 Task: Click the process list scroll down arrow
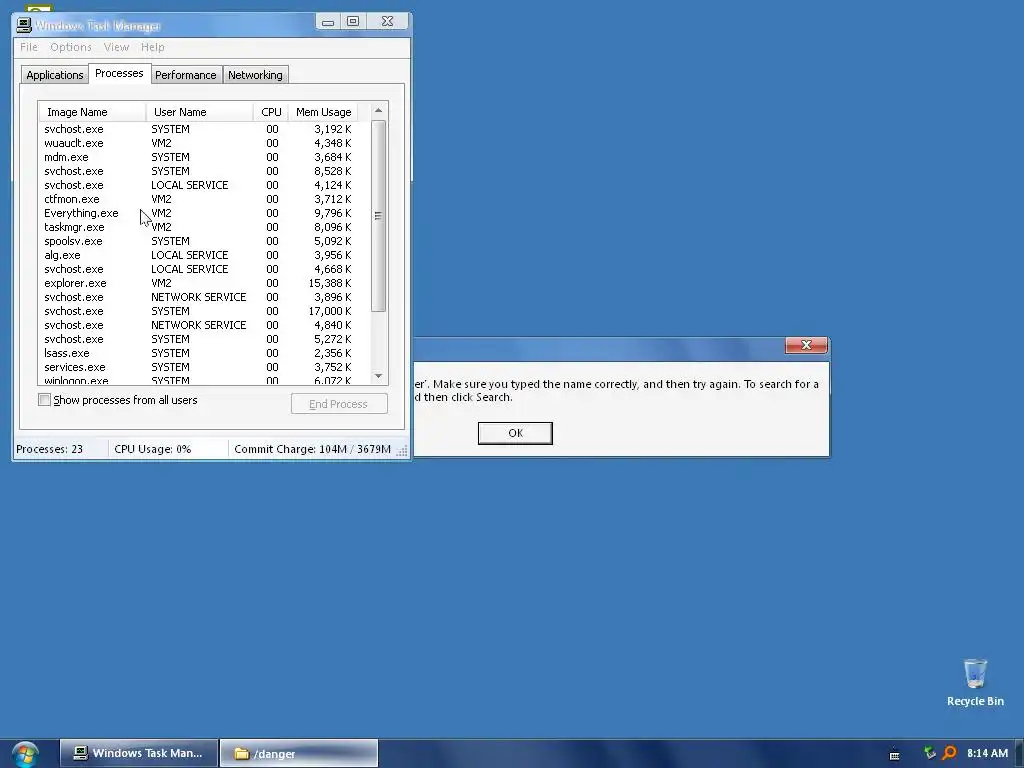point(378,376)
